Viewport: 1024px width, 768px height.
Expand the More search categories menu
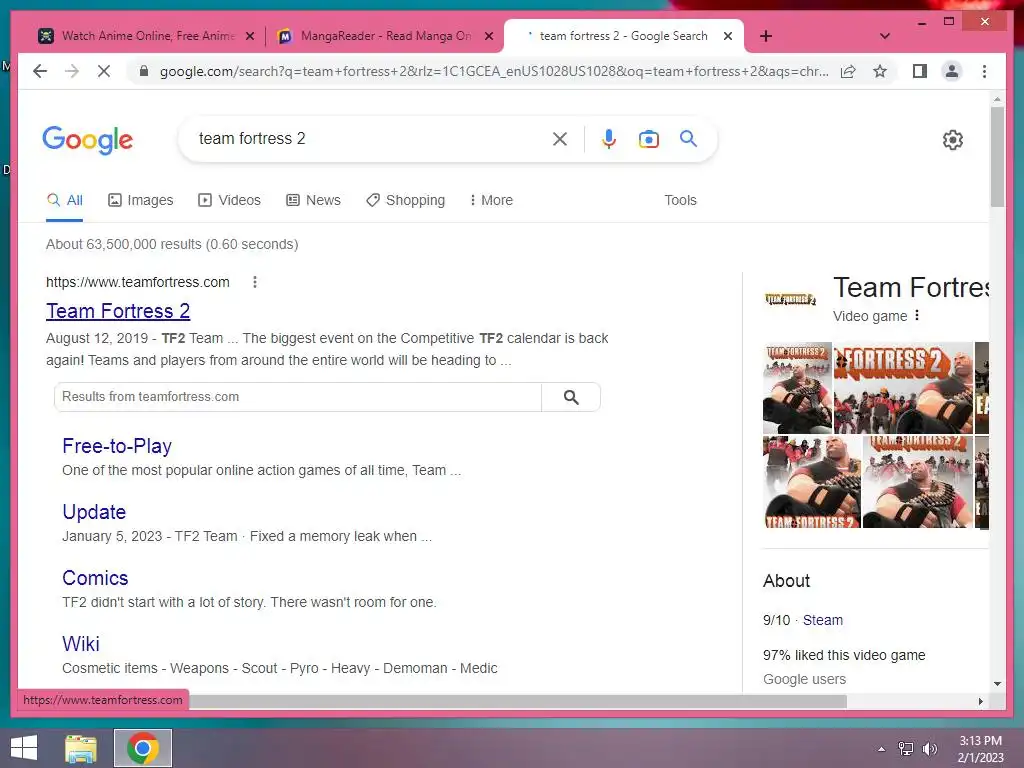click(x=491, y=200)
